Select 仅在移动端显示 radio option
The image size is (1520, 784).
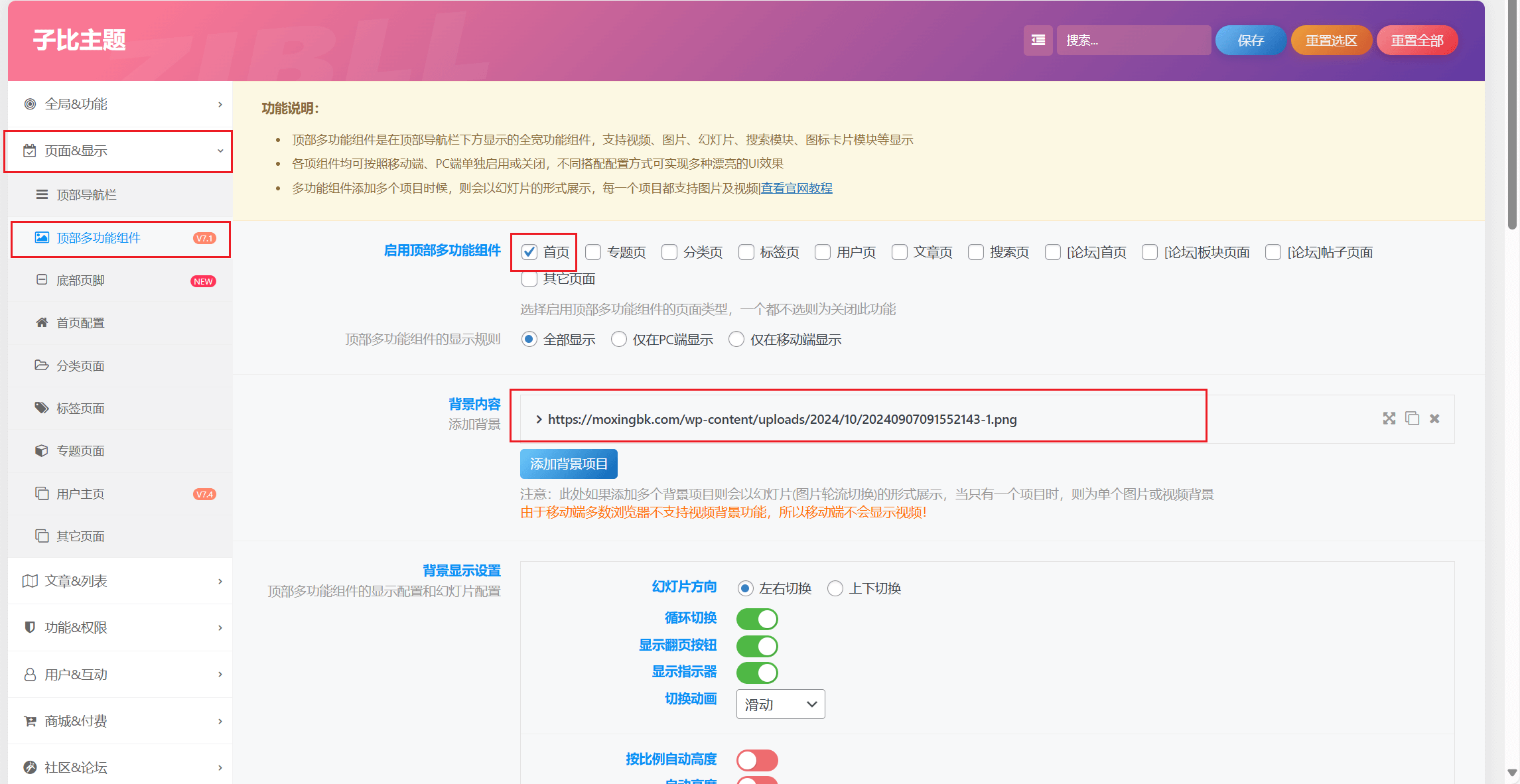736,340
